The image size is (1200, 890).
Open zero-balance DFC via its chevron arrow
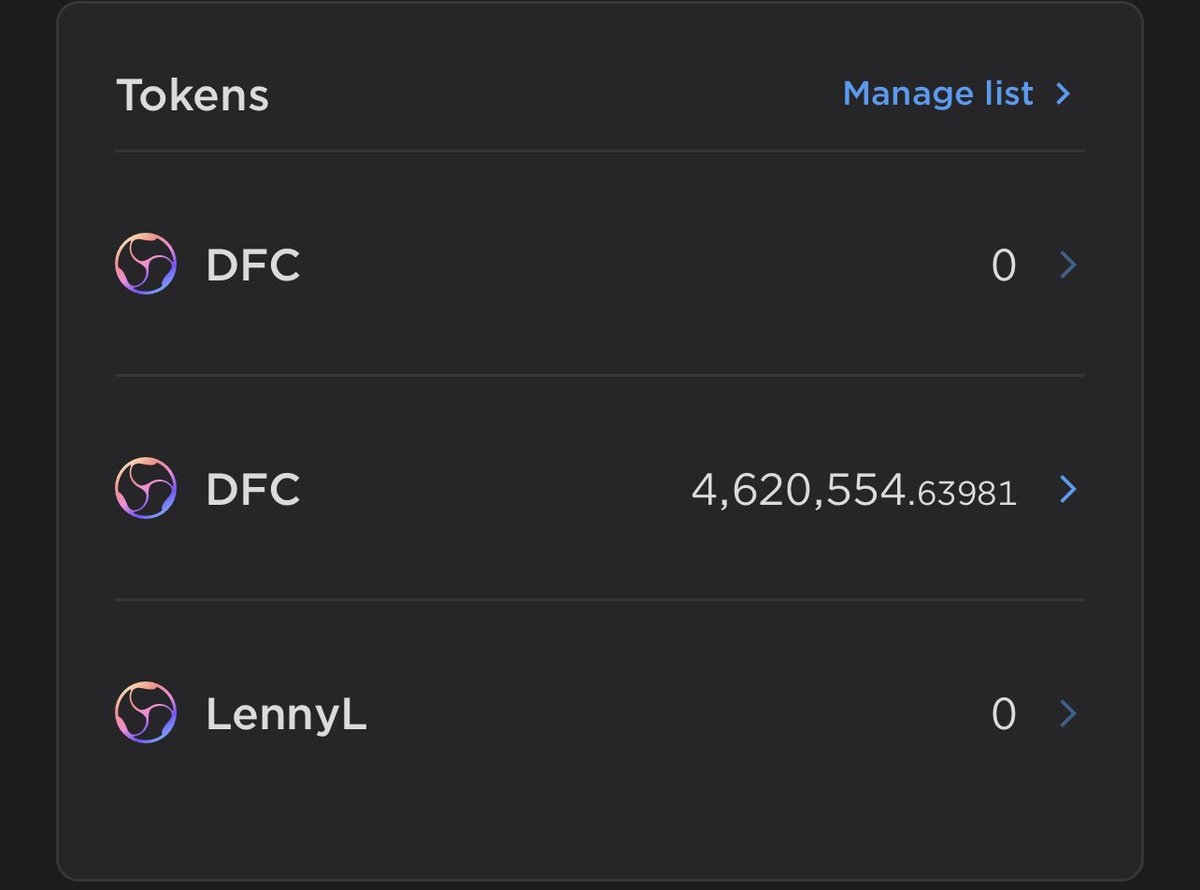coord(1068,265)
